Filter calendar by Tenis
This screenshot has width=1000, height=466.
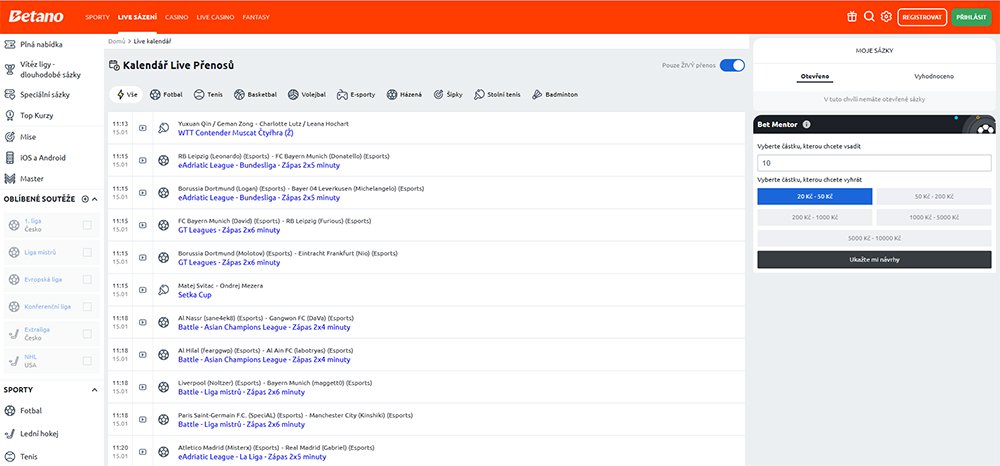pos(209,94)
